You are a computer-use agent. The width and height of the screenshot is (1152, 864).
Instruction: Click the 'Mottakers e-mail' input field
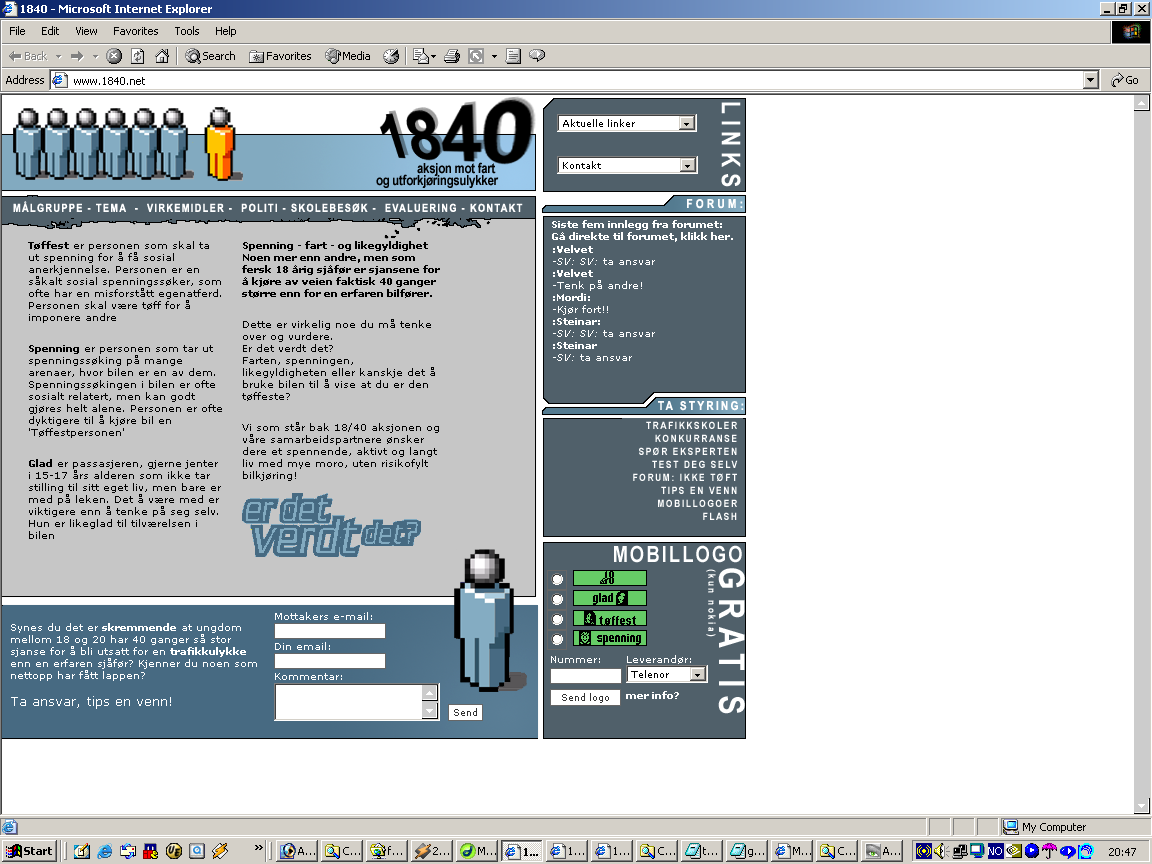330,631
